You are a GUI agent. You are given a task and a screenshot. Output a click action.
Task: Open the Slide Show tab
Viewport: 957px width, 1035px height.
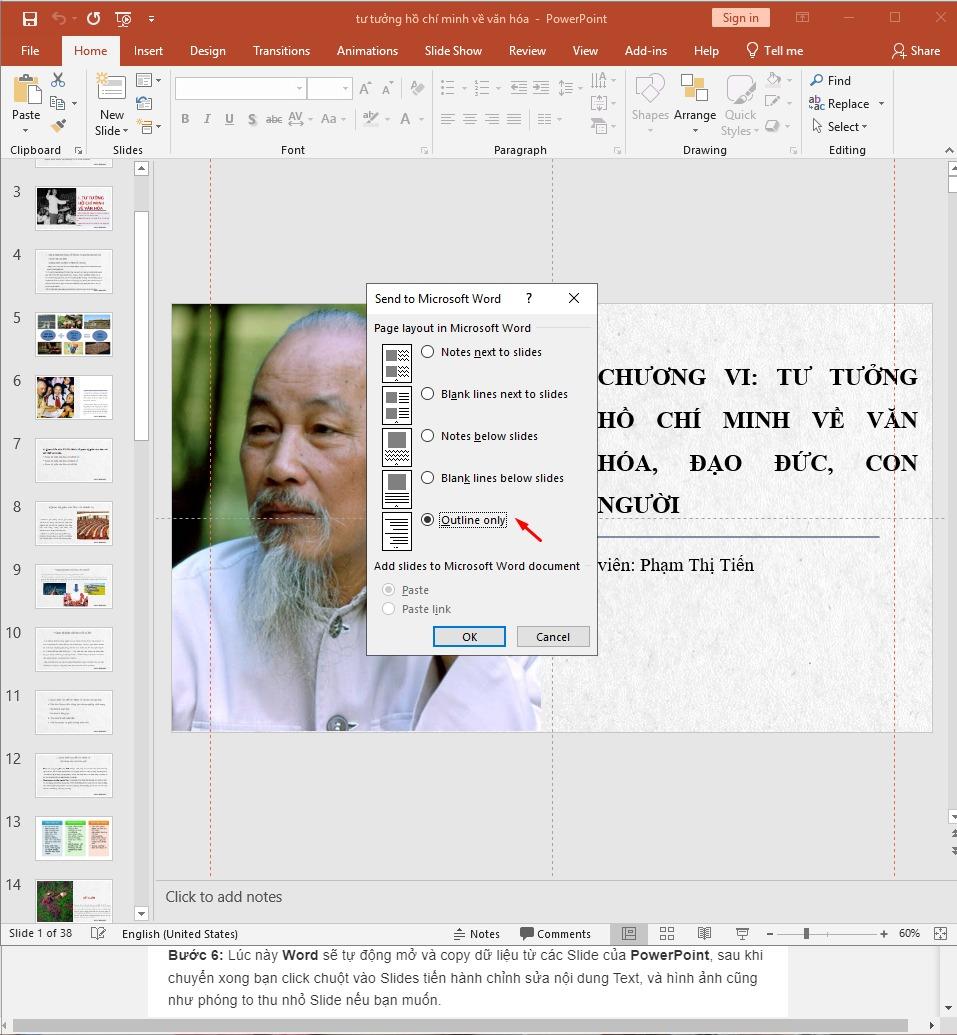click(x=453, y=50)
